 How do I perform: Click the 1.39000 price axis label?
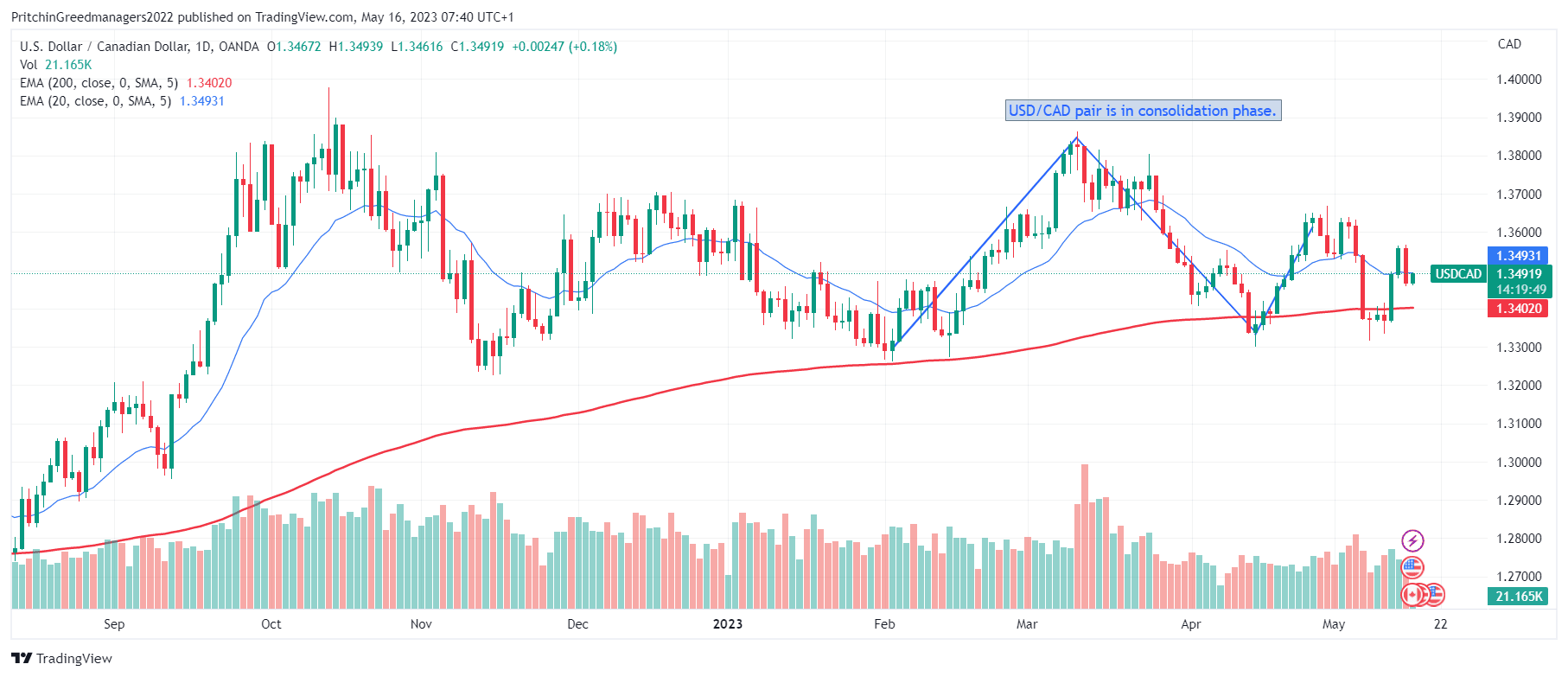tap(1519, 118)
